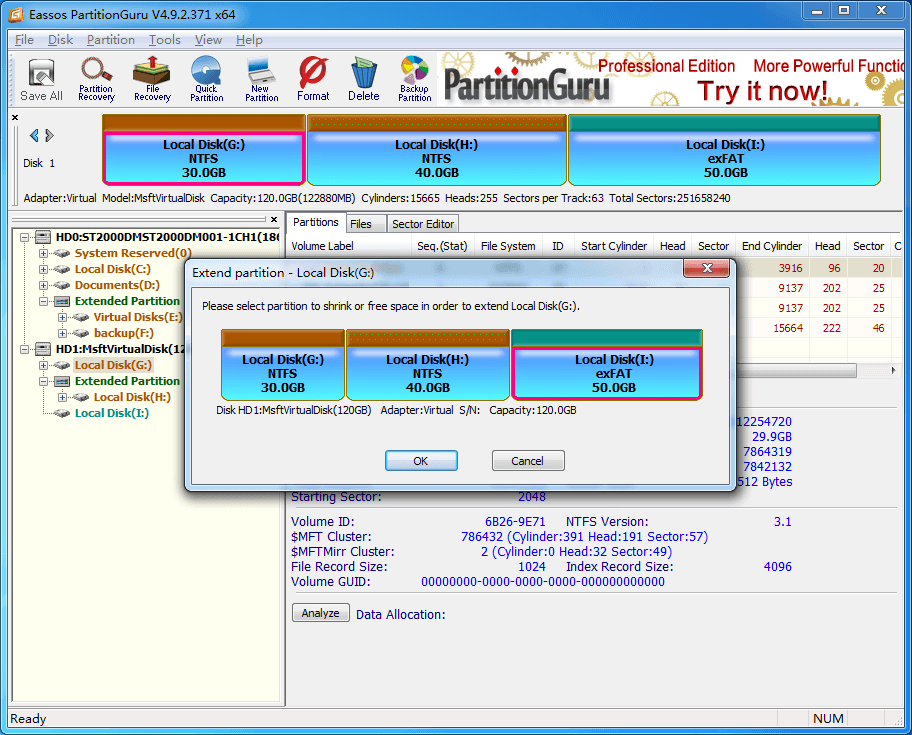Launch File Recovery tool
Image resolution: width=912 pixels, height=735 pixels.
pos(152,80)
